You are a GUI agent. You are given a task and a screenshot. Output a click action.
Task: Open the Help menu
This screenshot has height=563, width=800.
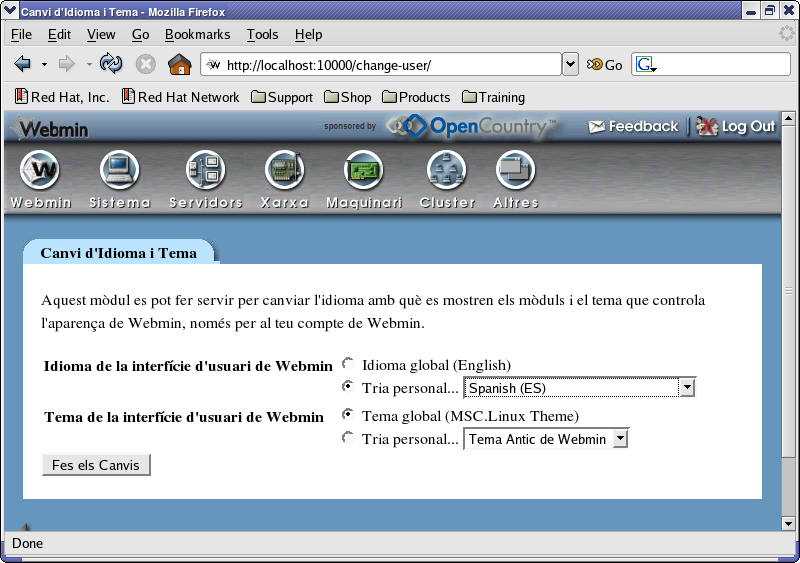[x=309, y=34]
